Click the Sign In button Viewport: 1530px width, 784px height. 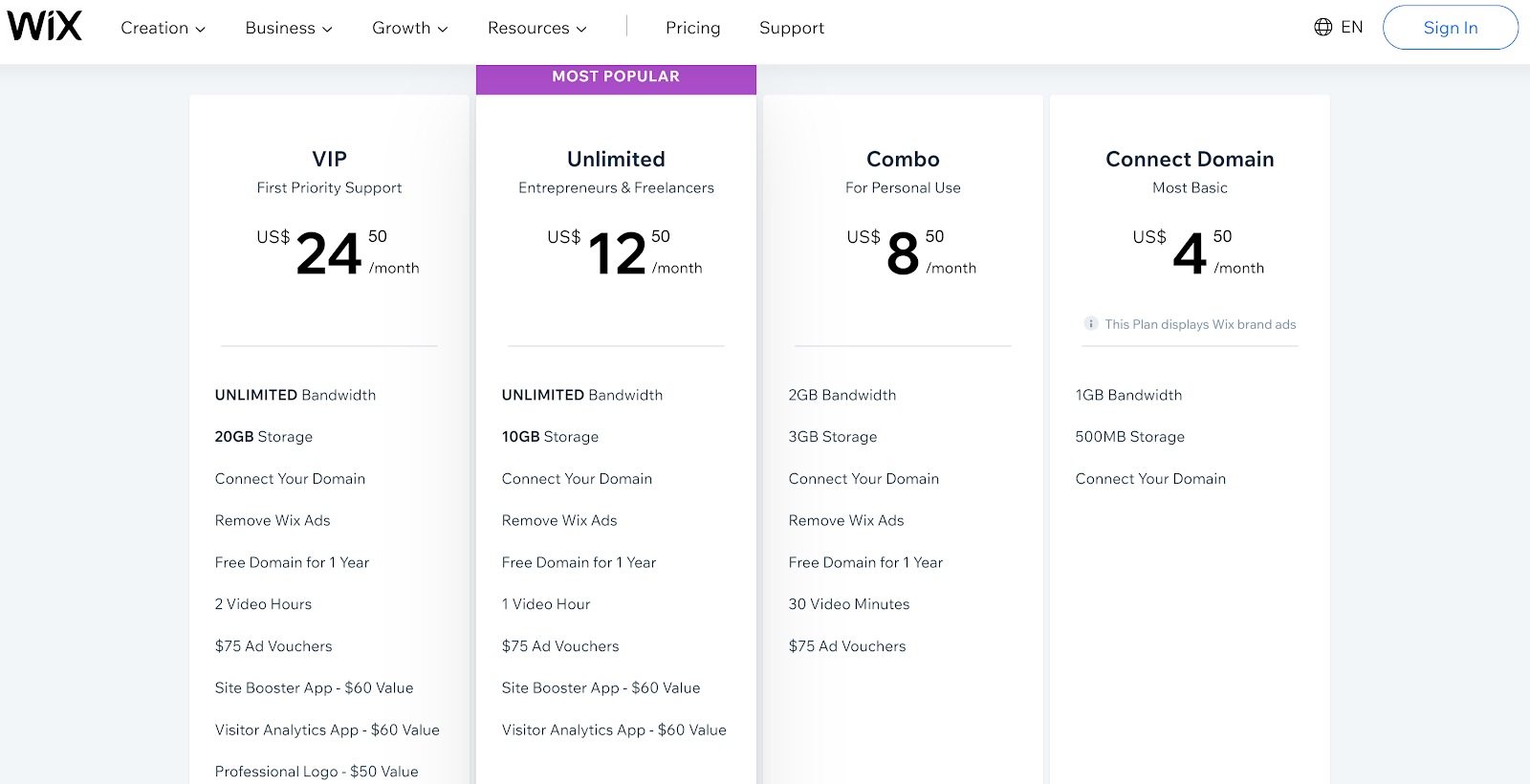1451,28
